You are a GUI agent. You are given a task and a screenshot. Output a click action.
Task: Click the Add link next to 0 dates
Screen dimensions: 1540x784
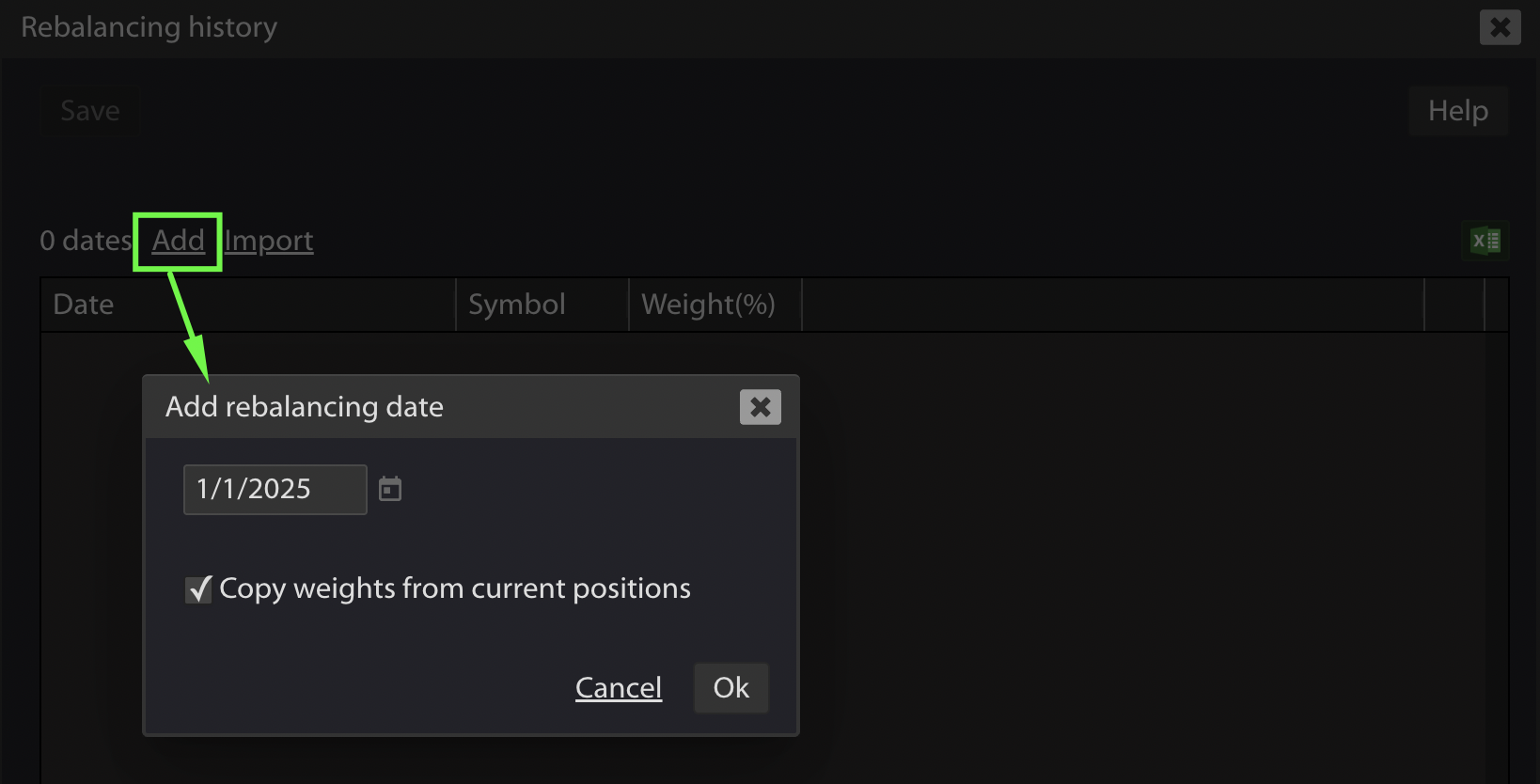point(179,241)
